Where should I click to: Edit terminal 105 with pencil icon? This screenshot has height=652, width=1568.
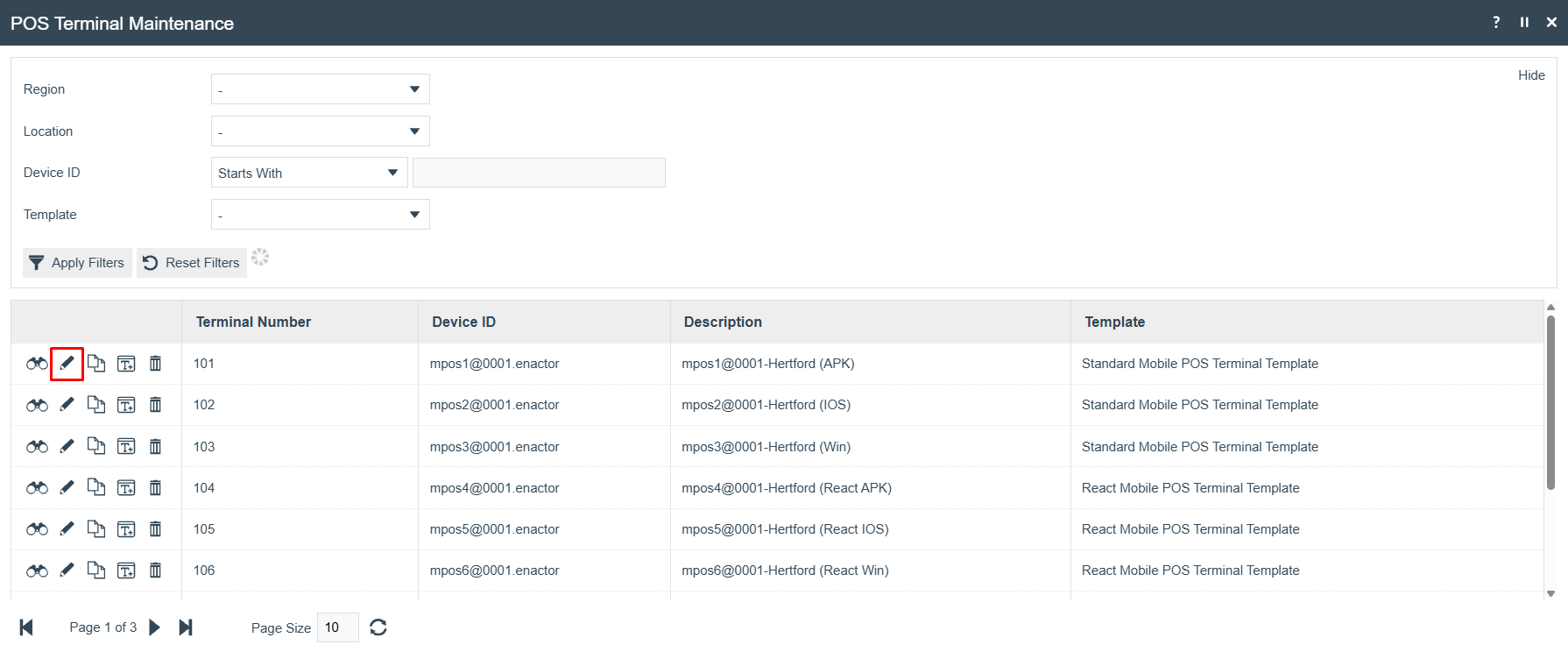(x=67, y=529)
